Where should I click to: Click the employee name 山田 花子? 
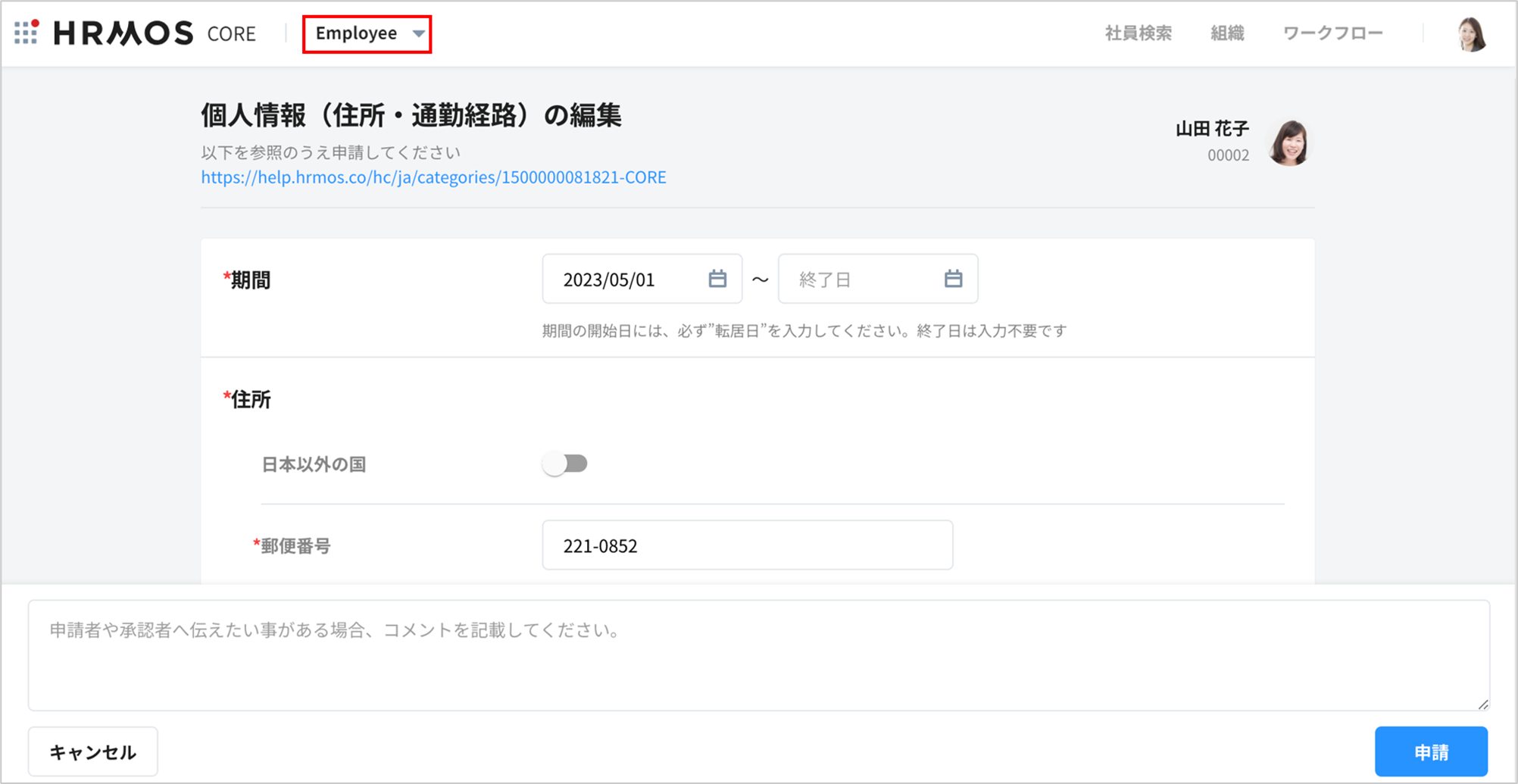coord(1211,129)
